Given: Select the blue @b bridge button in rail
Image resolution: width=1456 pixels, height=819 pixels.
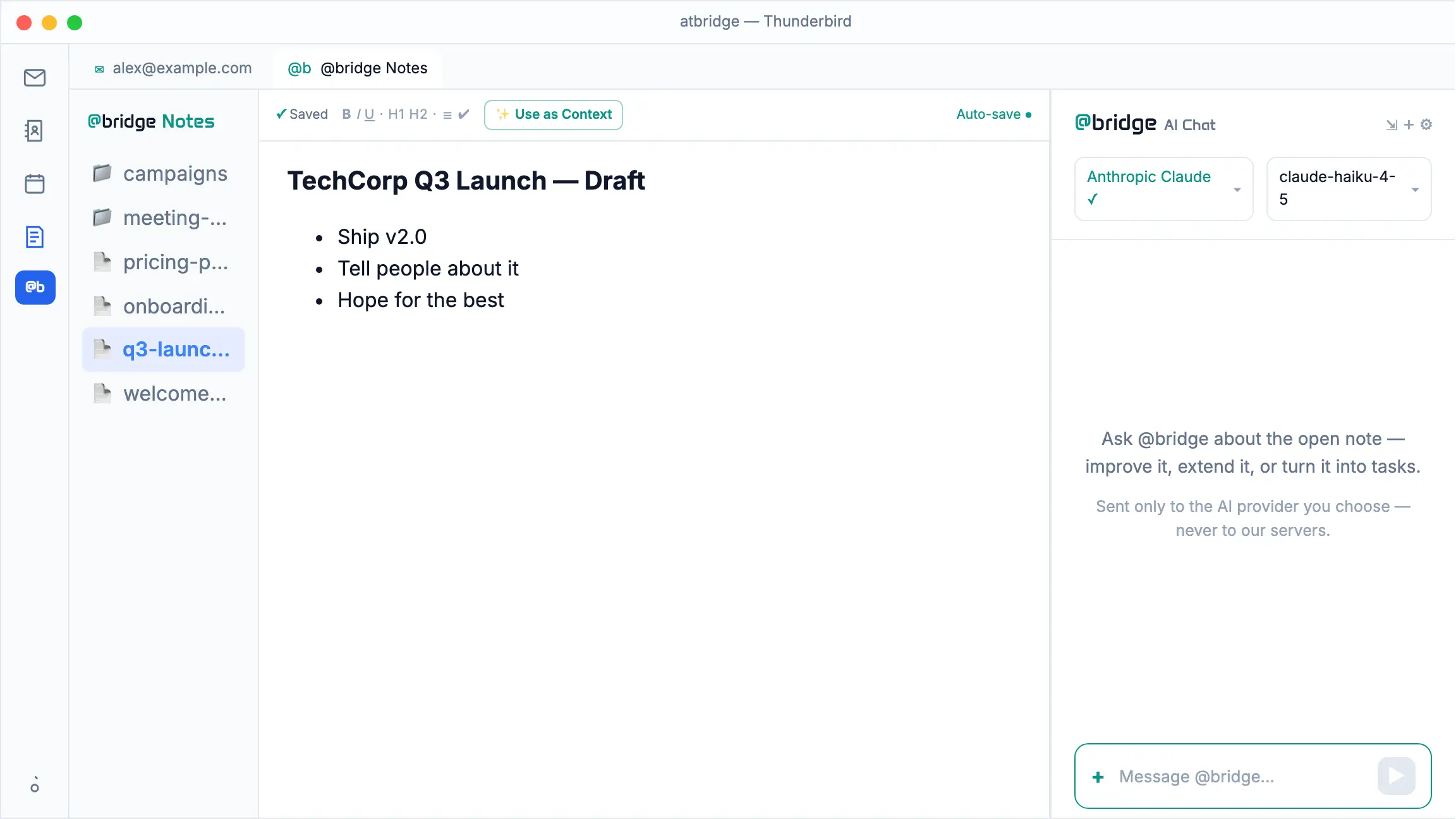Looking at the screenshot, I should pyautogui.click(x=35, y=288).
